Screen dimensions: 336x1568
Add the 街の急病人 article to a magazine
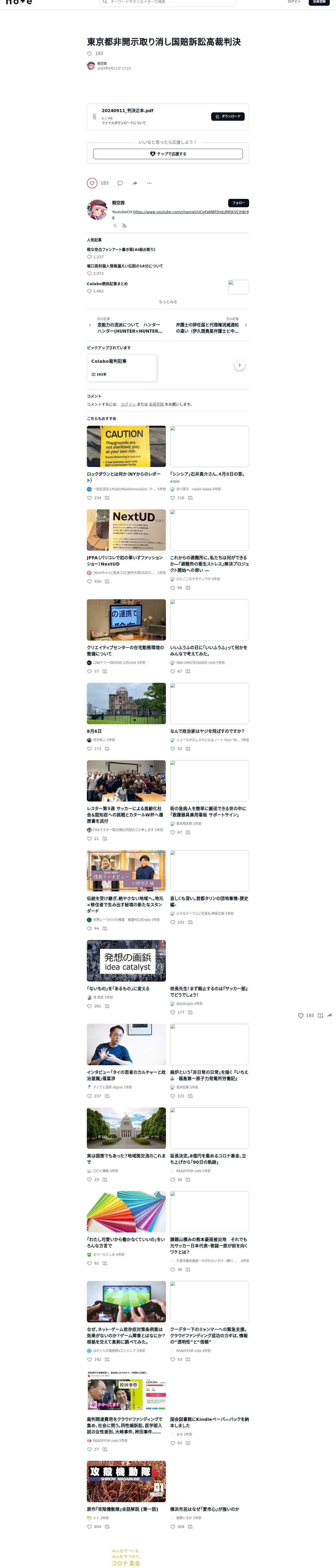coord(188,832)
